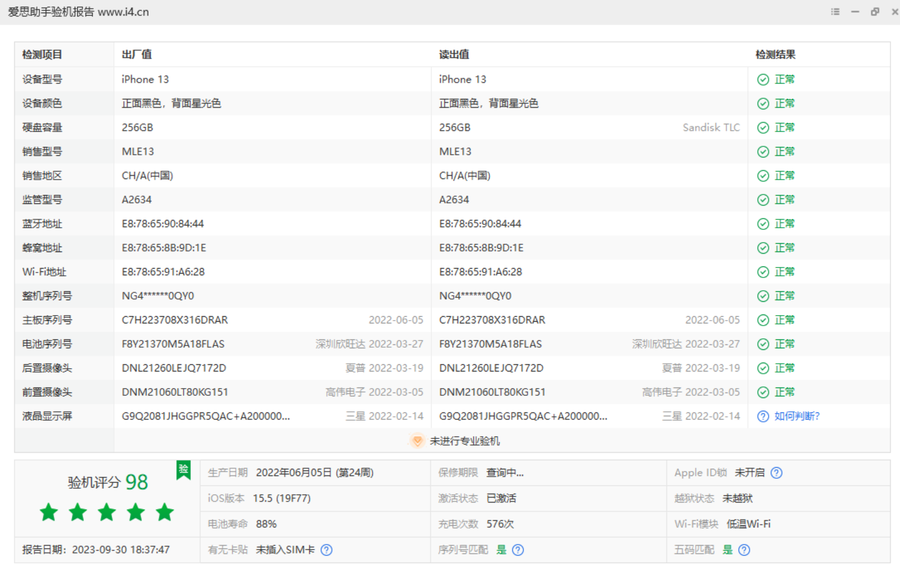Select factory battery serial F8Y21370M5A18FLAS
This screenshot has width=900, height=571.
pyautogui.click(x=173, y=344)
